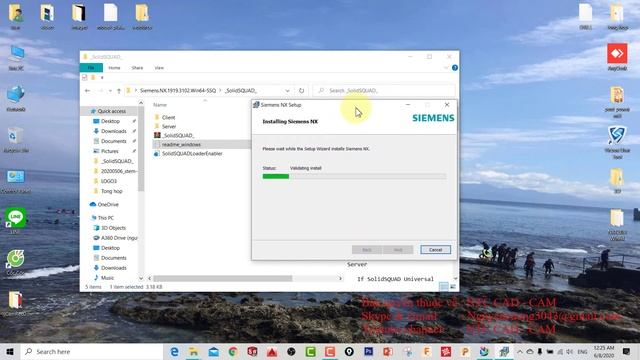Launch Google Chrome from the taskbar

(233, 351)
